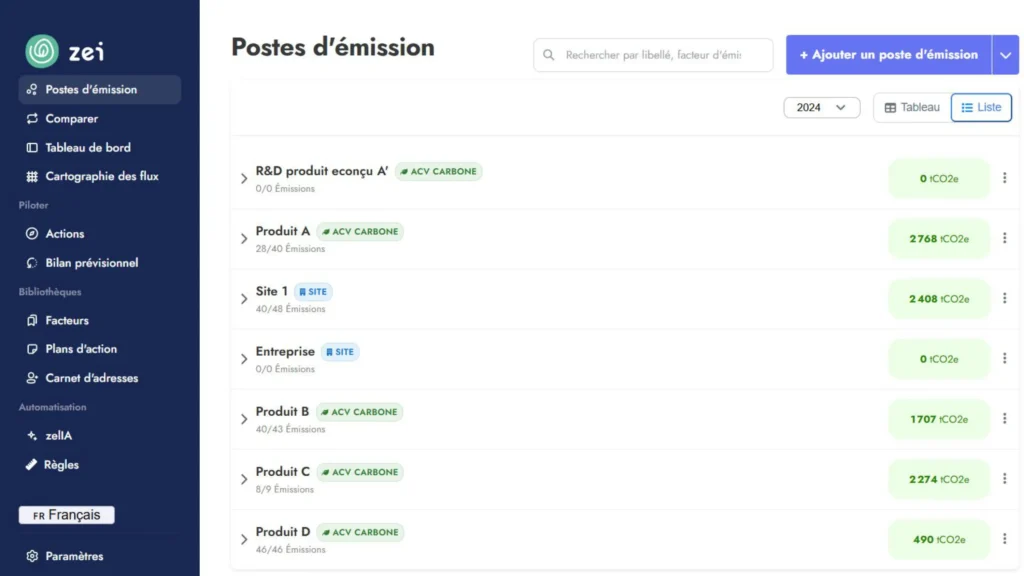Click the Facteurs library icon
Screen dimensions: 1024x576
(x=32, y=321)
